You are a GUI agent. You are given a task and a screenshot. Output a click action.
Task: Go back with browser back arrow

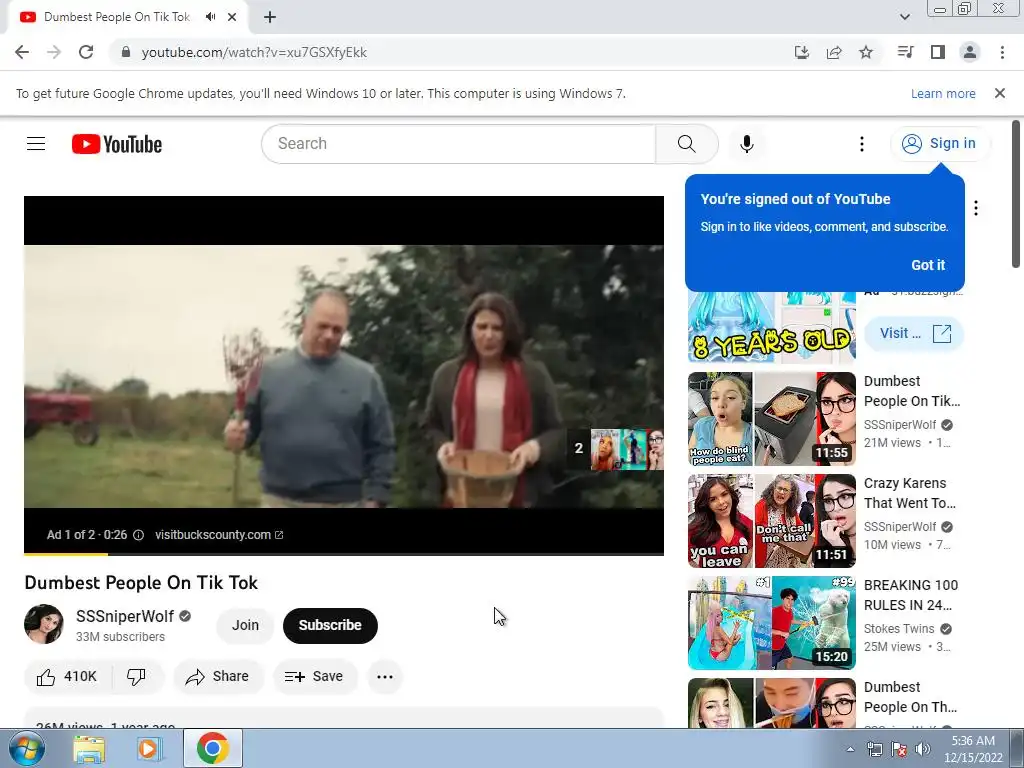pos(22,52)
